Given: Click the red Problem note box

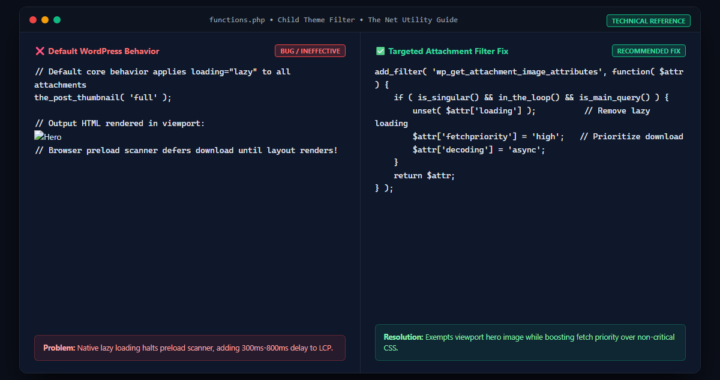Looking at the screenshot, I should point(190,348).
